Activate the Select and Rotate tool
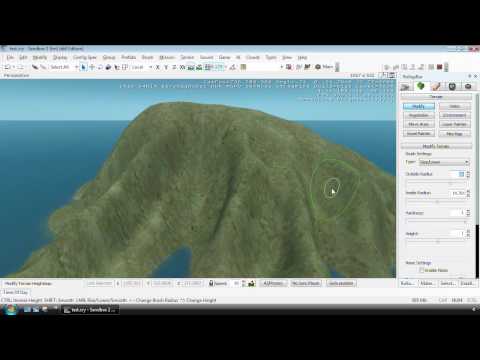Screen dimensions: 480x360 pos(100,67)
